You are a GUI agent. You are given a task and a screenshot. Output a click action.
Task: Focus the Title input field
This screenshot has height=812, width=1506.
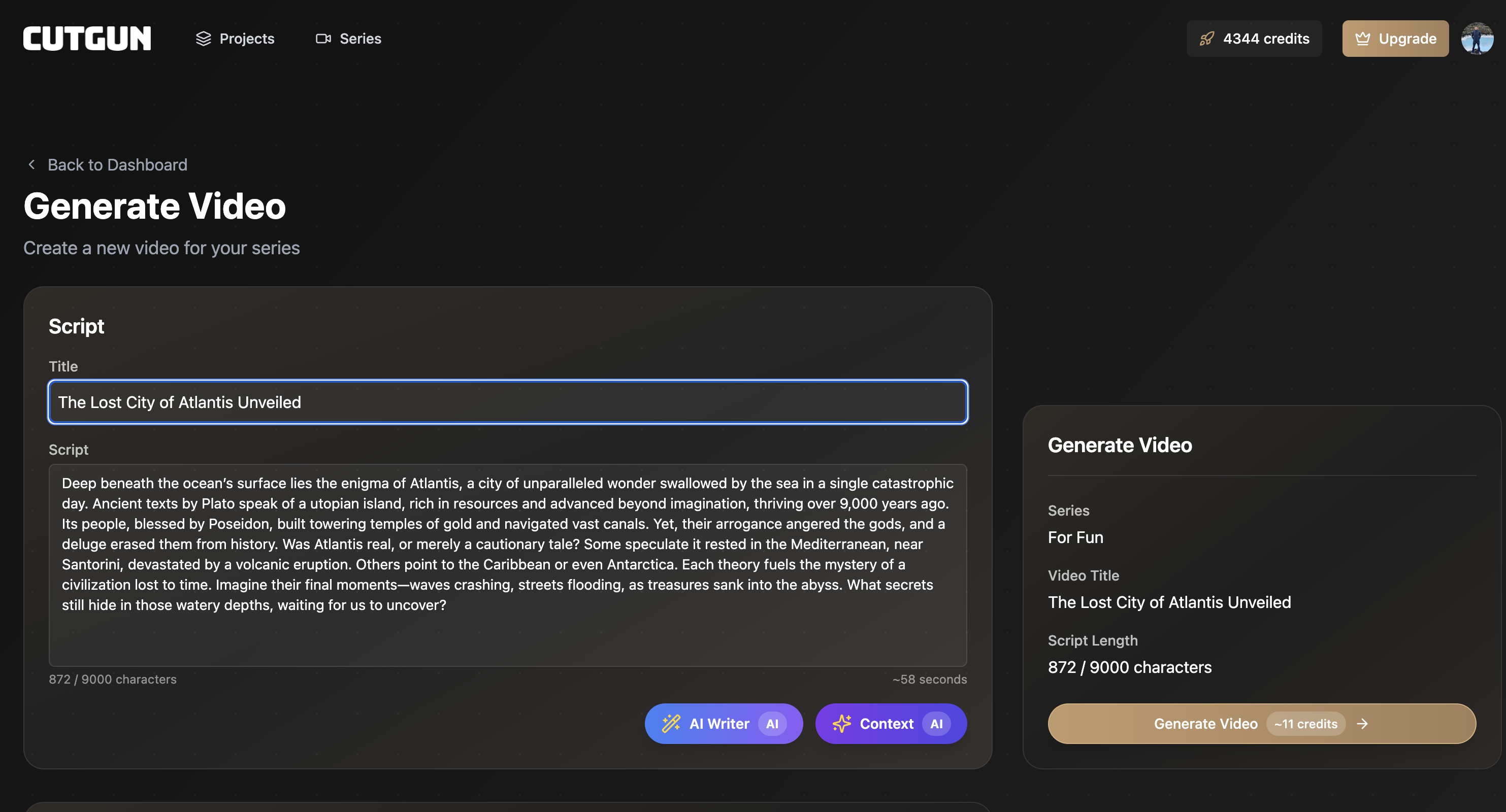(507, 402)
